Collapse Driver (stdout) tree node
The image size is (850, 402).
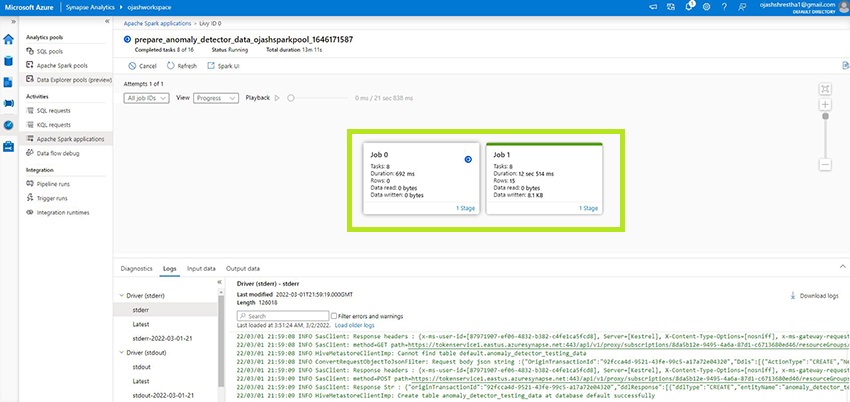[x=121, y=353]
